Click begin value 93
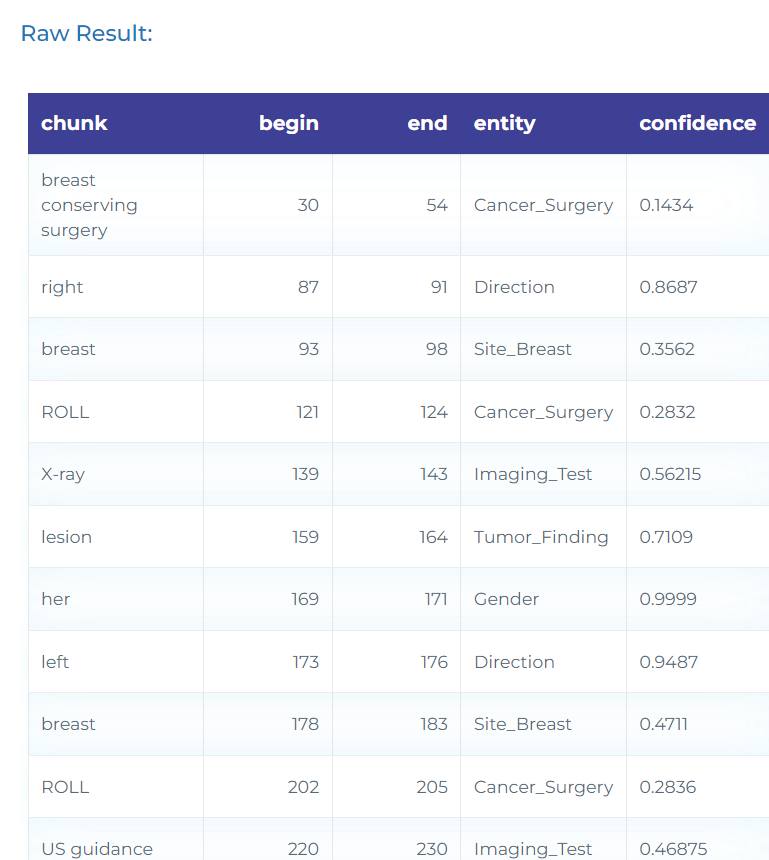The width and height of the screenshot is (769, 860). pyautogui.click(x=308, y=349)
